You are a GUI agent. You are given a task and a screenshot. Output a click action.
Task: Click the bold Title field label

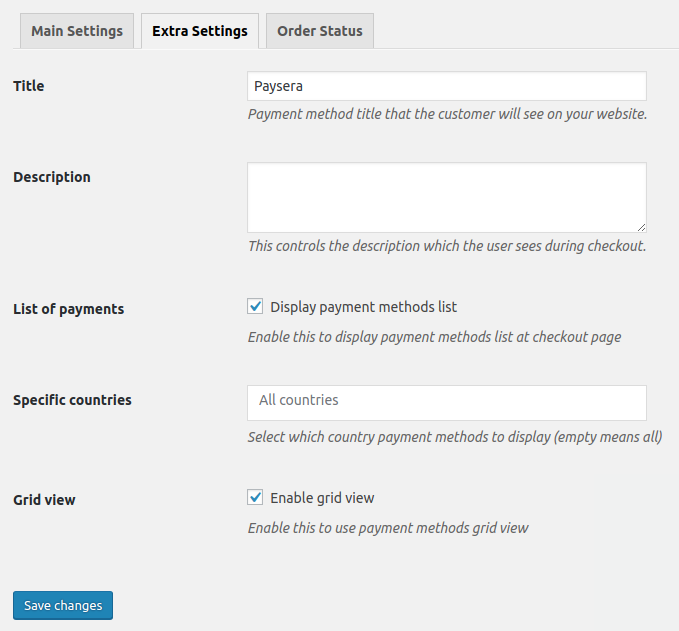coord(29,86)
